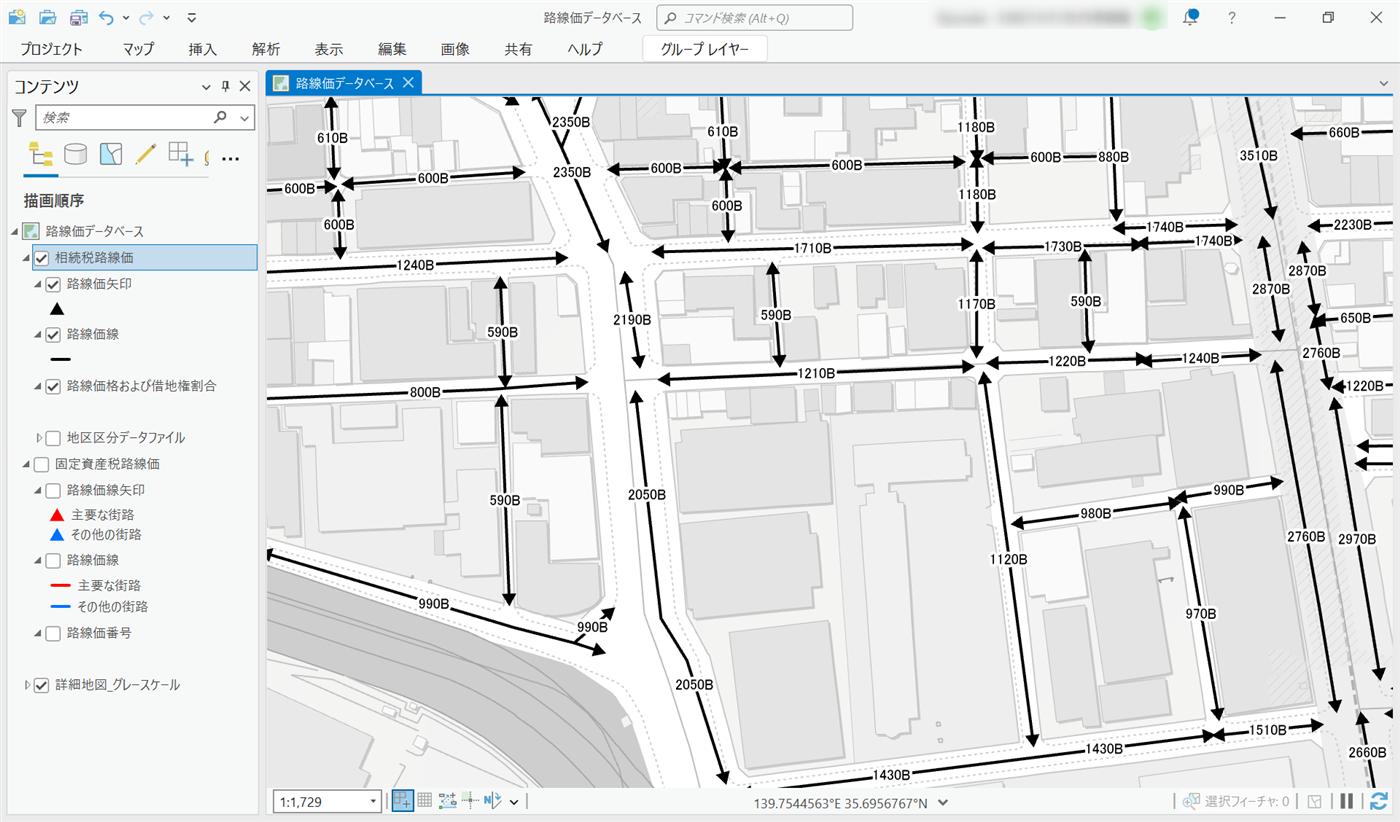Uncheck the 路線価矢印 layer under 相続税路線価

coord(54,284)
